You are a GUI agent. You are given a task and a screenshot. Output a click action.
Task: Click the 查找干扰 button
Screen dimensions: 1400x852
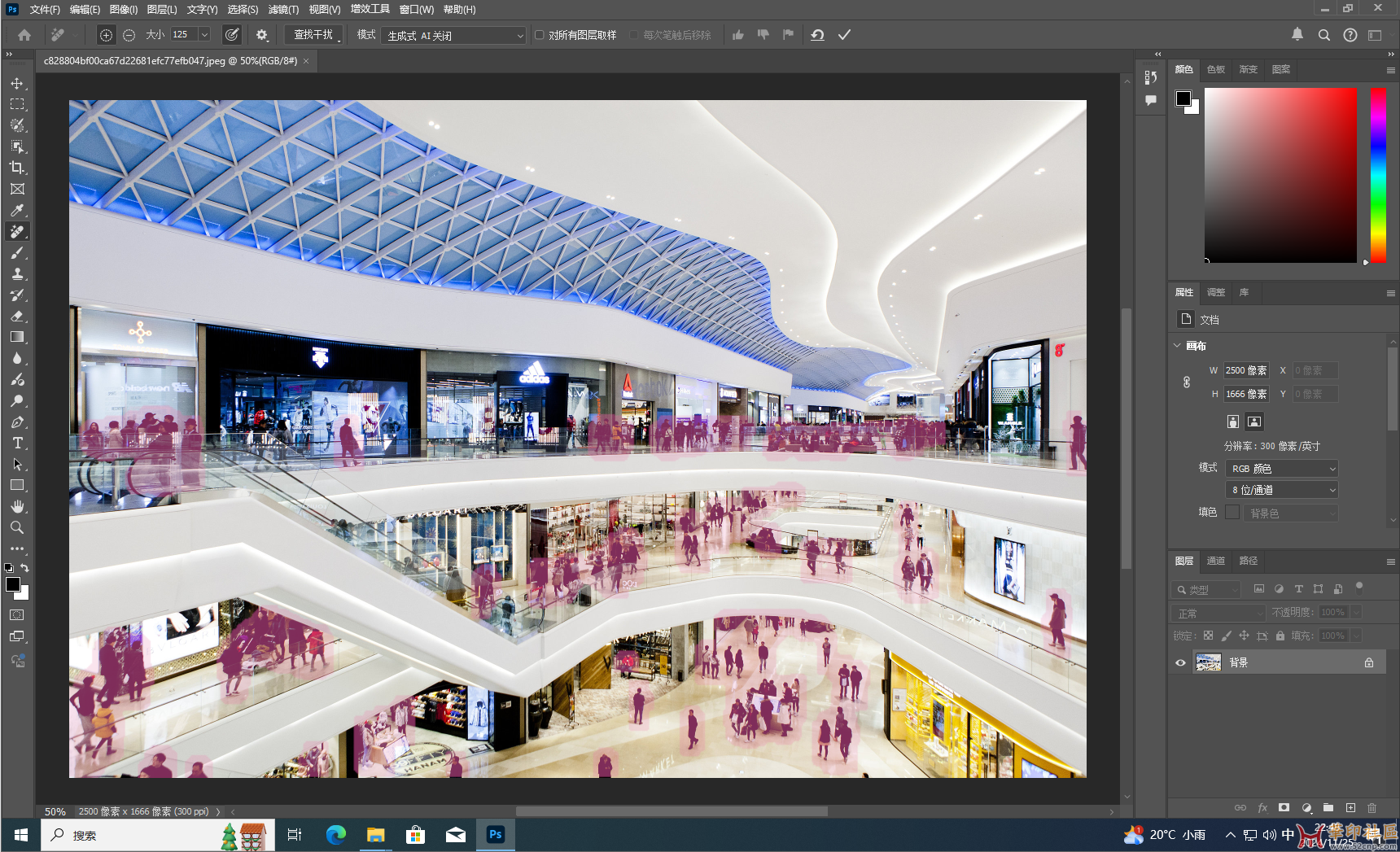click(313, 35)
